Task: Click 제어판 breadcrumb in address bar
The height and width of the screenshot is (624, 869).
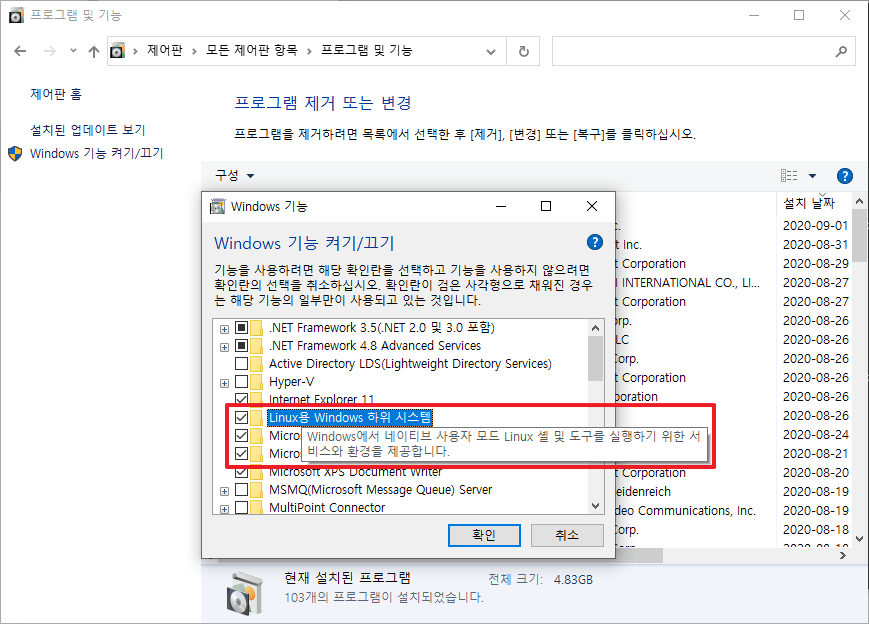Action: pos(165,50)
